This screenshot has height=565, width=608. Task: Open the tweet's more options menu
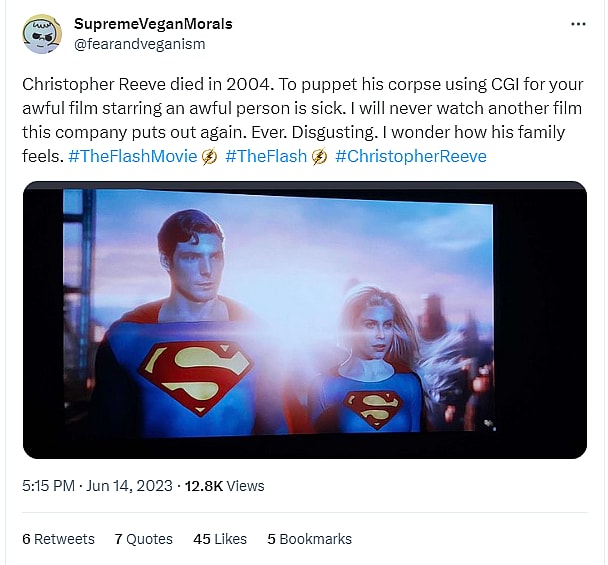578,23
